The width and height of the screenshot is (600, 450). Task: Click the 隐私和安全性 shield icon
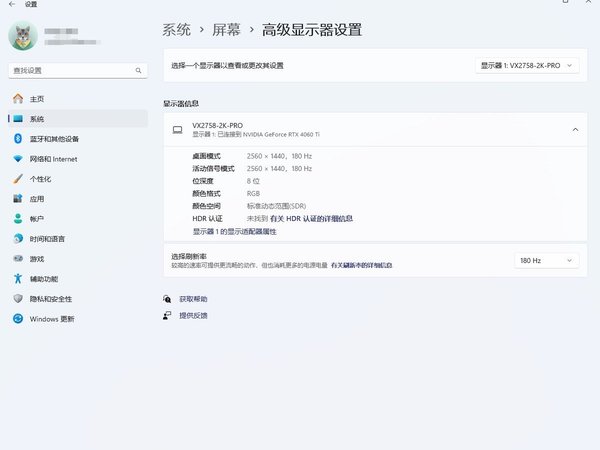(x=18, y=298)
